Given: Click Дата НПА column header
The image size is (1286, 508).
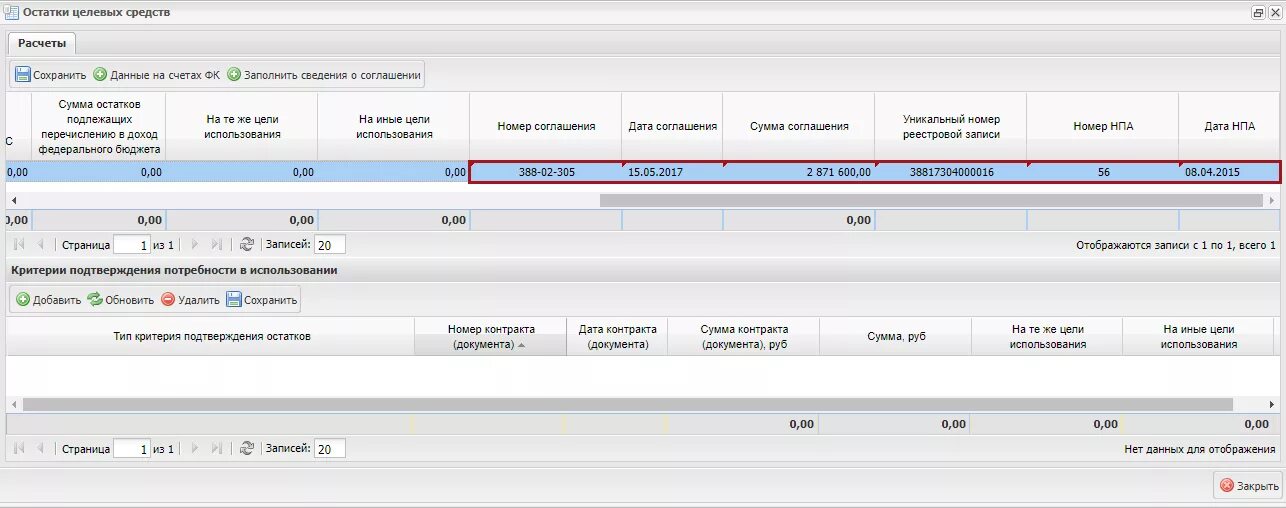Looking at the screenshot, I should pyautogui.click(x=1229, y=126).
